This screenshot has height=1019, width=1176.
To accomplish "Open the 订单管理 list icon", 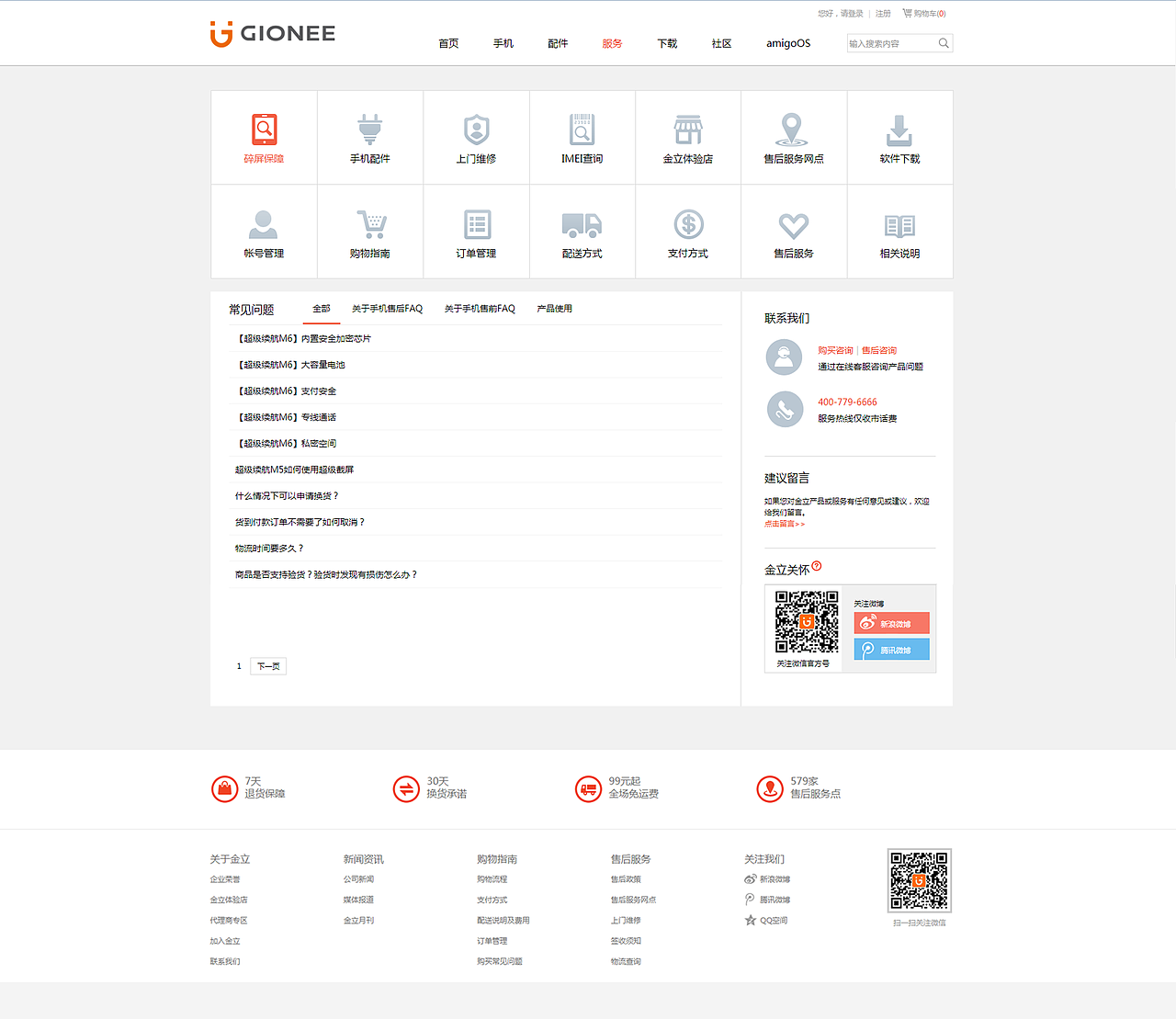I will [478, 224].
